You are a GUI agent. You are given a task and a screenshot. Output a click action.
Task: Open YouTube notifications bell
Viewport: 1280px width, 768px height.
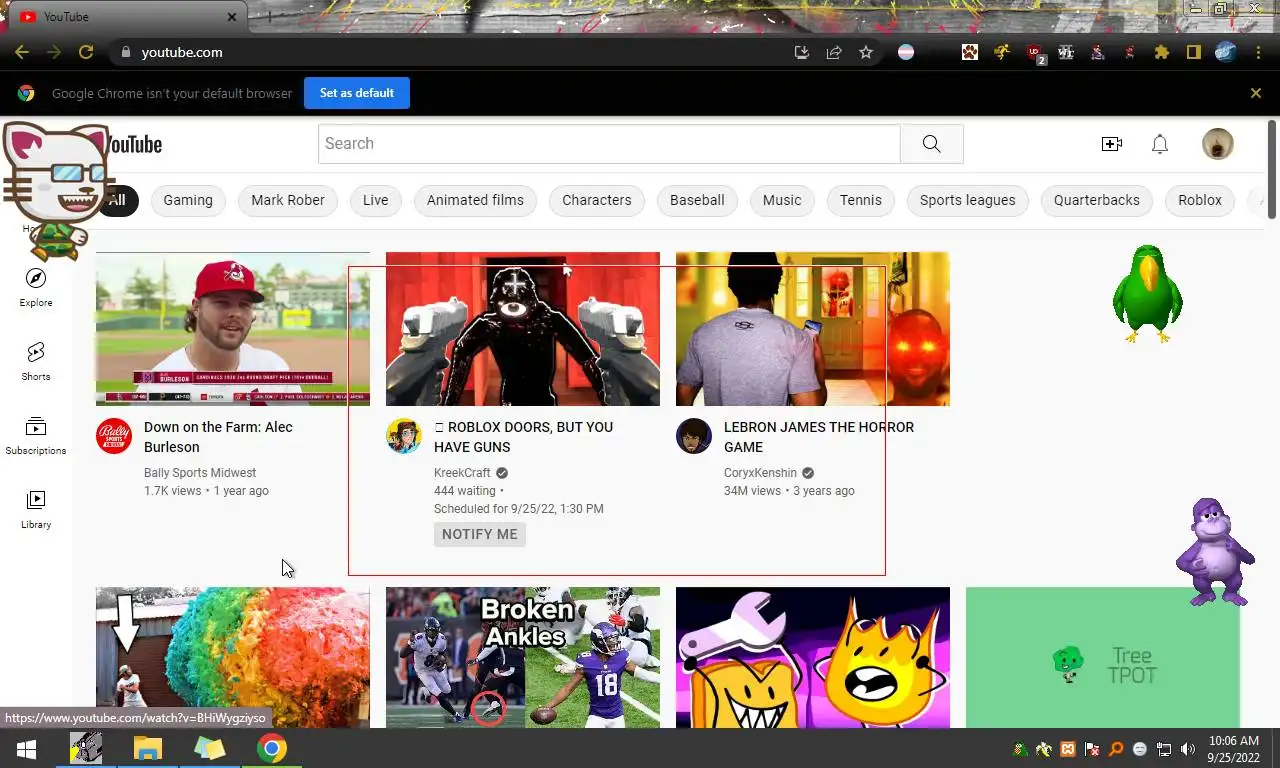point(1160,144)
